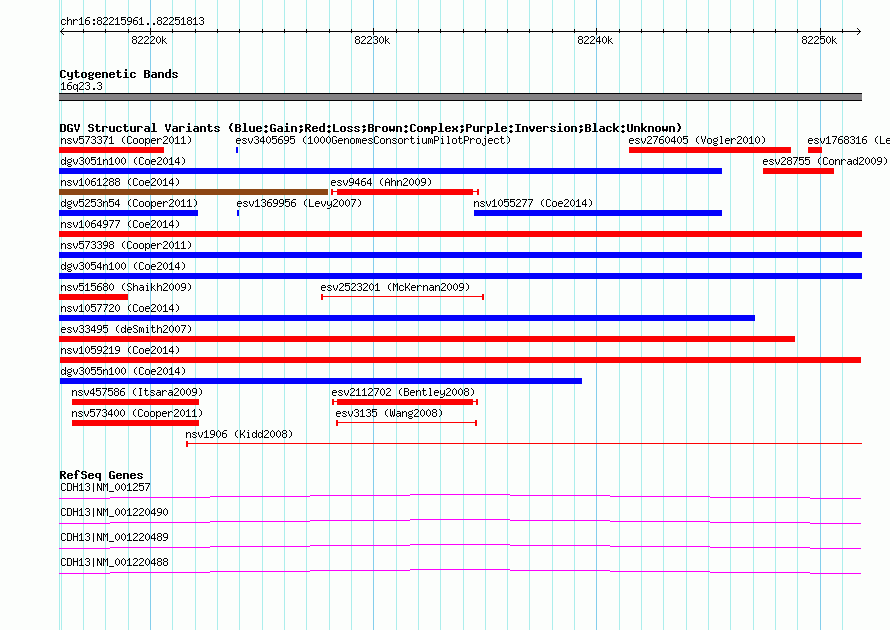Select the dgv3051n100 (Coe2014) blue gain bar
Image resolution: width=890 pixels, height=630 pixels.
click(x=391, y=171)
